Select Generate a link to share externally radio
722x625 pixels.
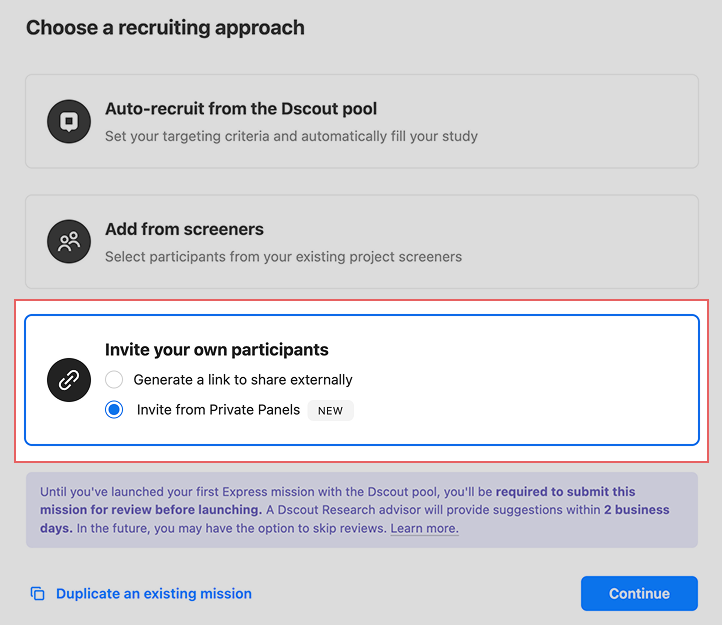(x=114, y=380)
